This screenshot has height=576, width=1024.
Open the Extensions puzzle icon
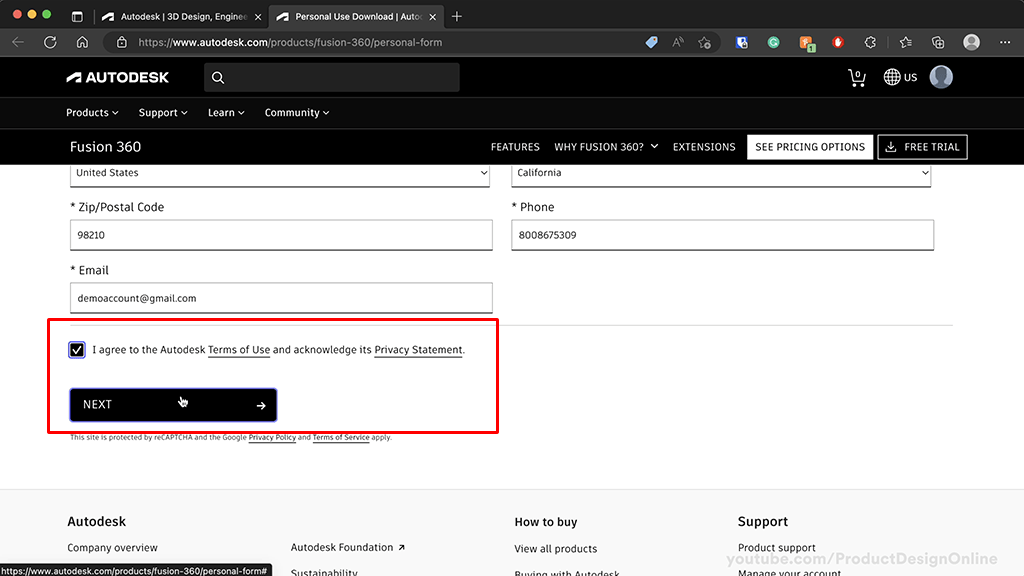coord(870,42)
